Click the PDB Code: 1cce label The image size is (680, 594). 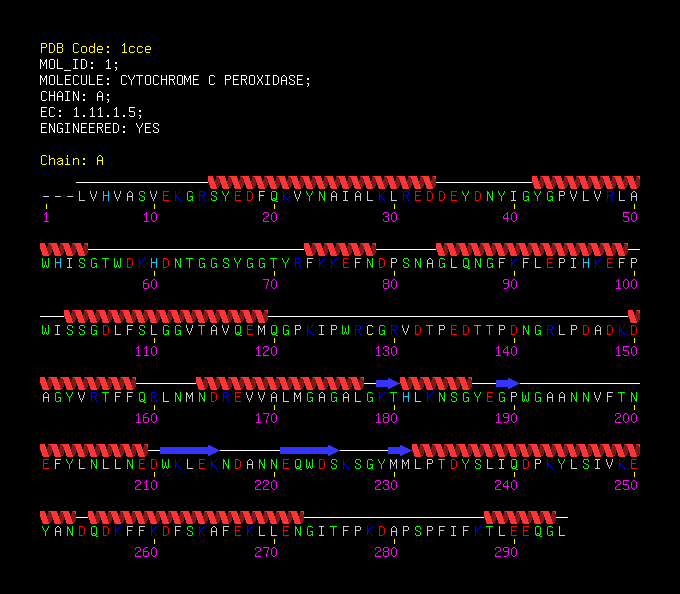95,48
